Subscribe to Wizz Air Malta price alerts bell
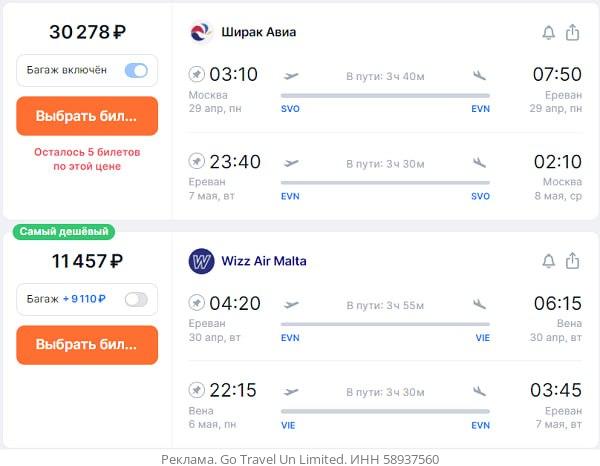 click(x=548, y=261)
